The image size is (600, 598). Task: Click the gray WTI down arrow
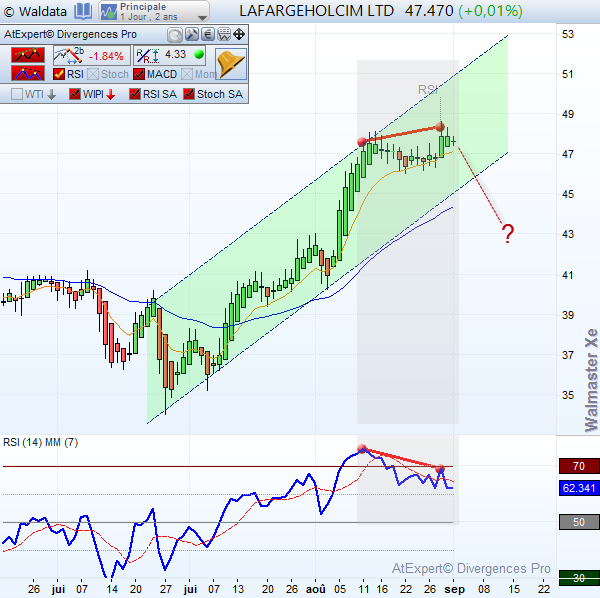point(52,95)
